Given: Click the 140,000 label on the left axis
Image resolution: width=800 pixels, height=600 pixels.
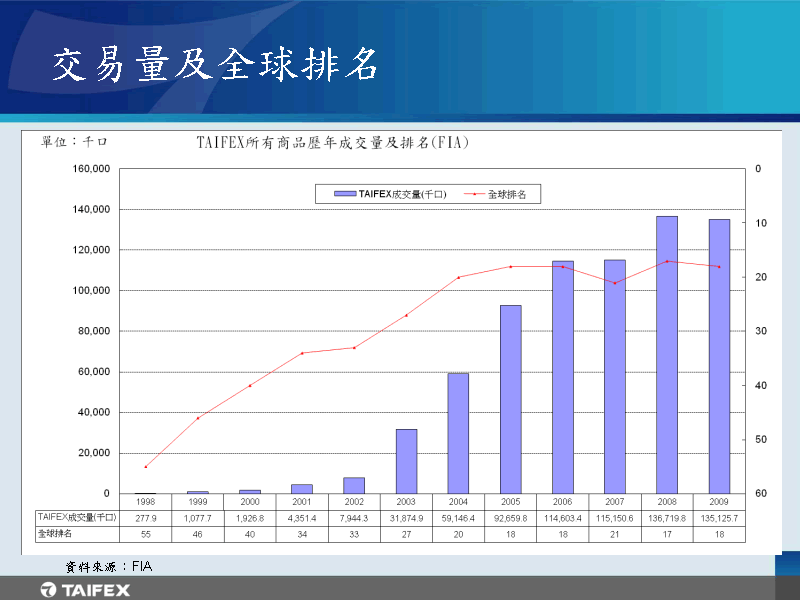Looking at the screenshot, I should (91, 209).
